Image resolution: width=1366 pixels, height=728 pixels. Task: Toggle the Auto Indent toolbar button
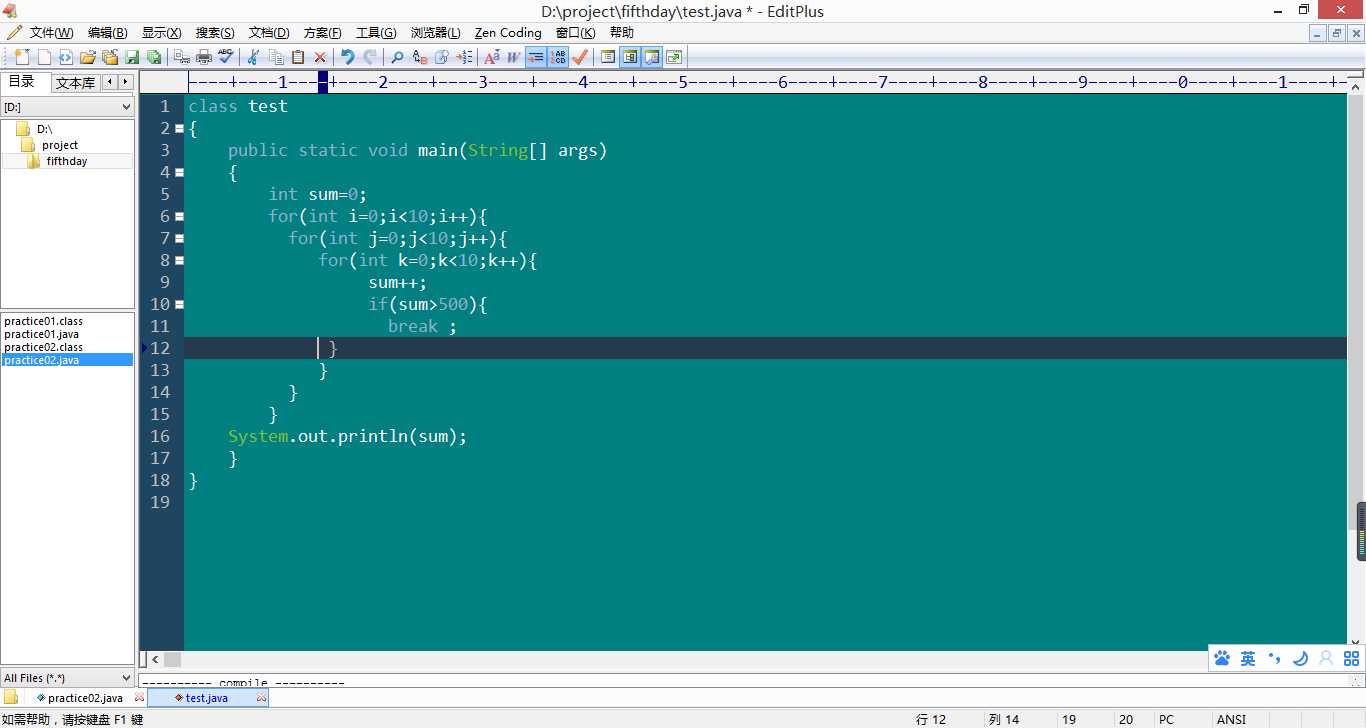535,57
